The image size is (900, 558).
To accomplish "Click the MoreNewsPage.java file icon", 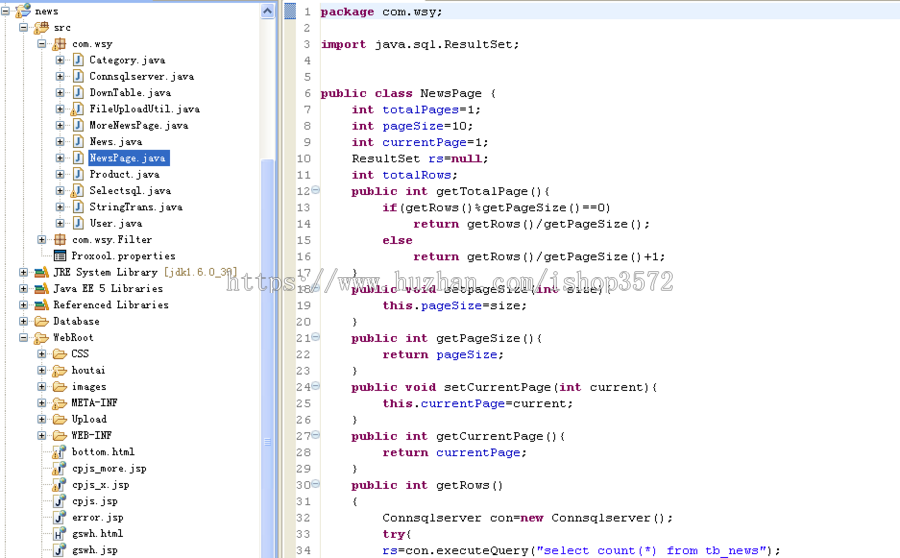I will (79, 125).
